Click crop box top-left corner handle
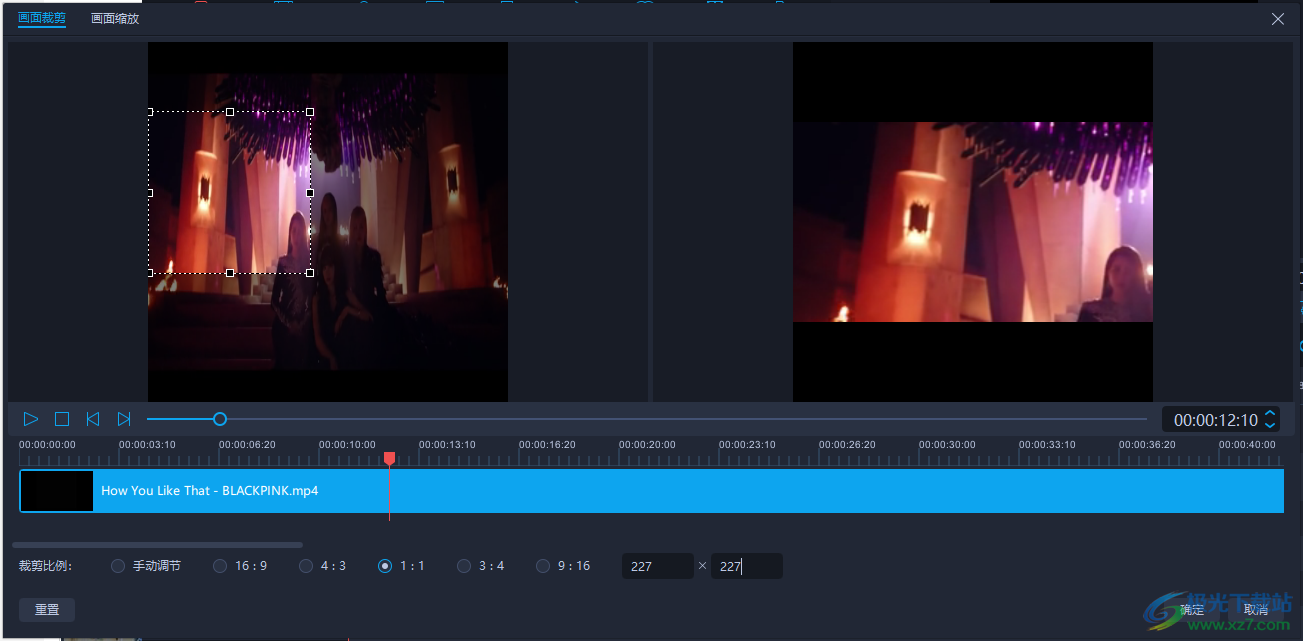1303x641 pixels. pos(150,112)
